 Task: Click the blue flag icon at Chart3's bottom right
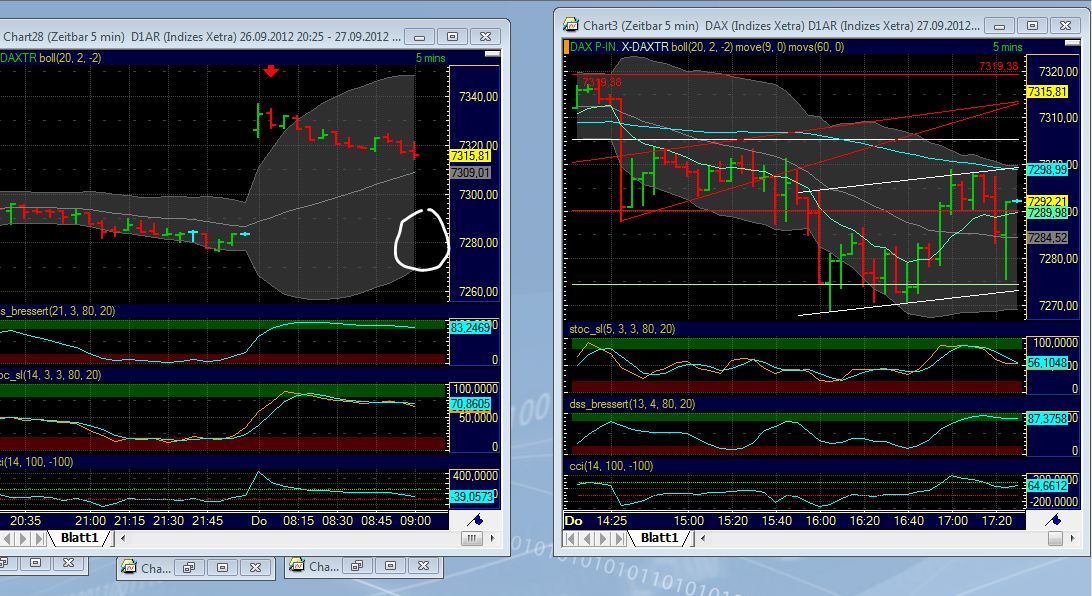point(1054,521)
